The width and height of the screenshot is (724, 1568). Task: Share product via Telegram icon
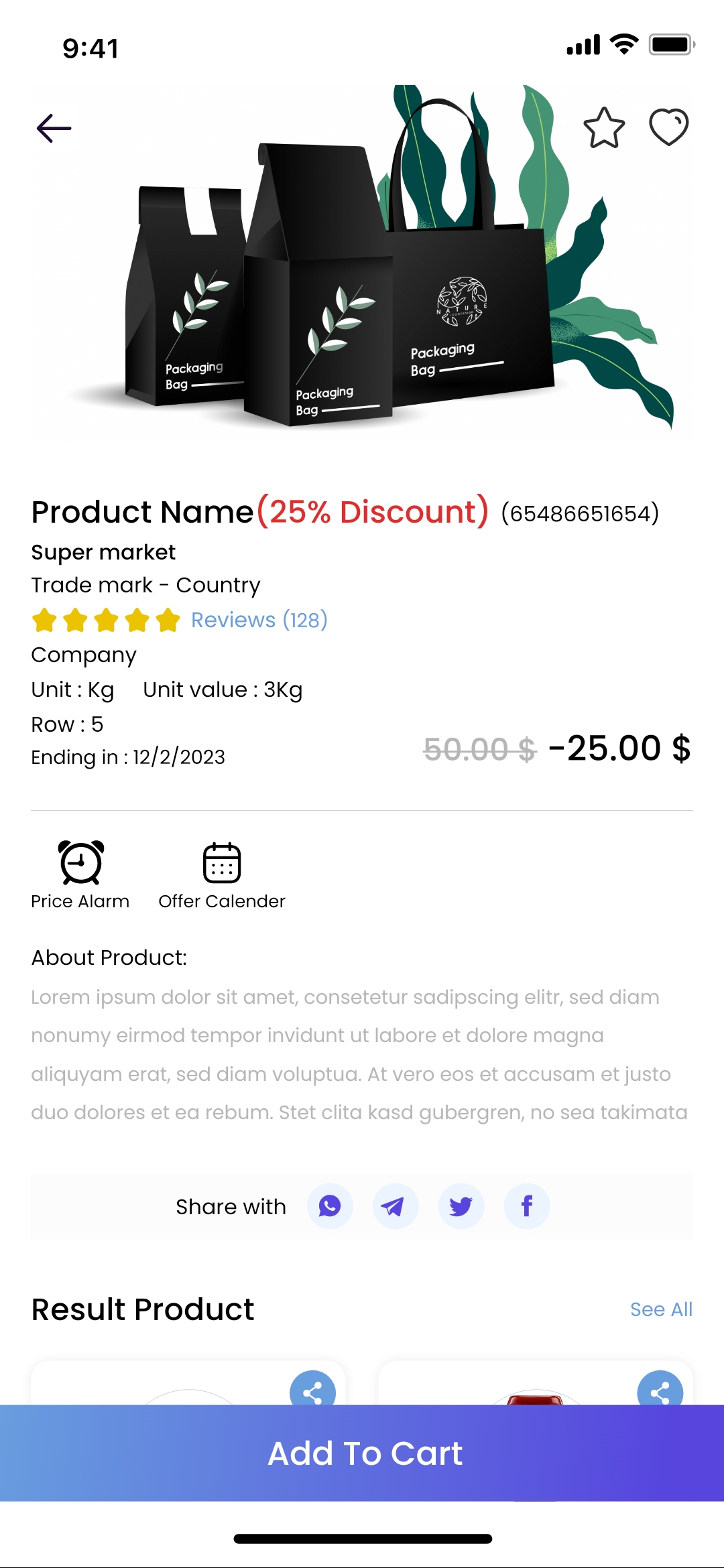tap(396, 1206)
